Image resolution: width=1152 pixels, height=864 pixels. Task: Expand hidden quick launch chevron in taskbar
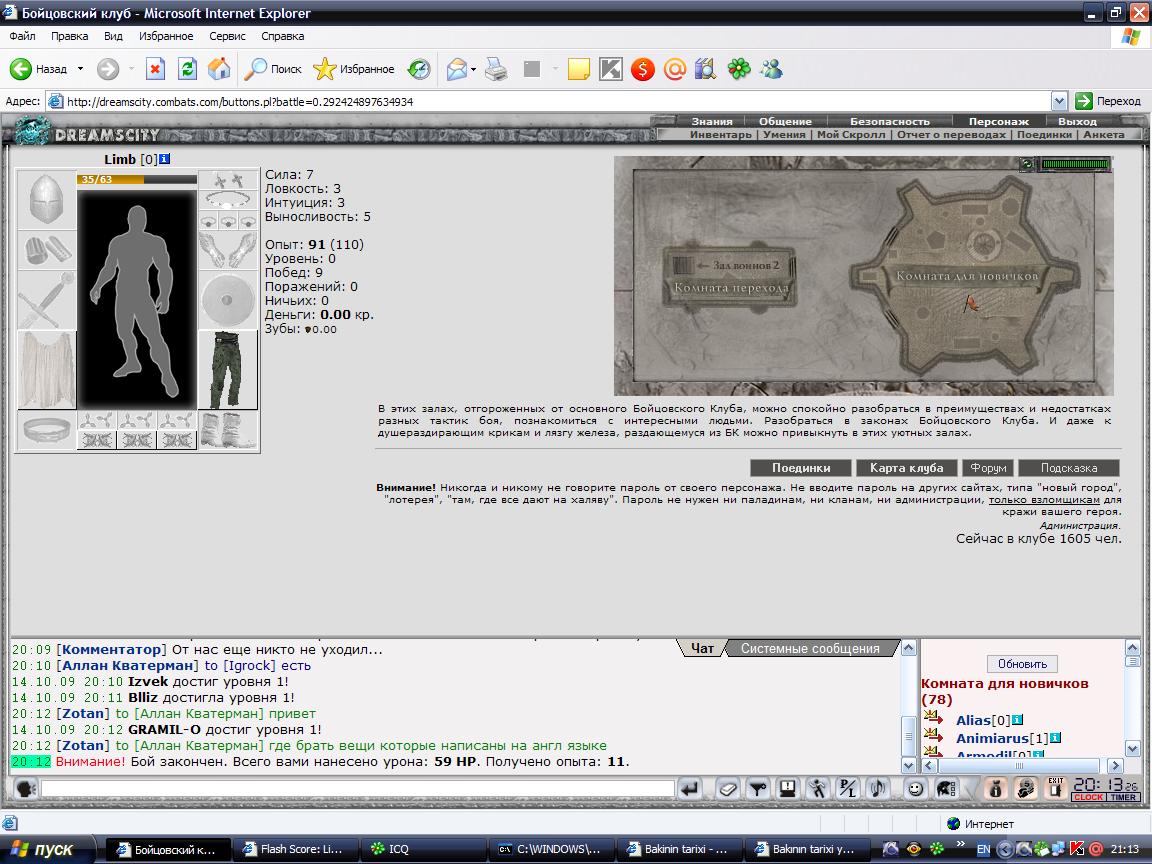(960, 844)
